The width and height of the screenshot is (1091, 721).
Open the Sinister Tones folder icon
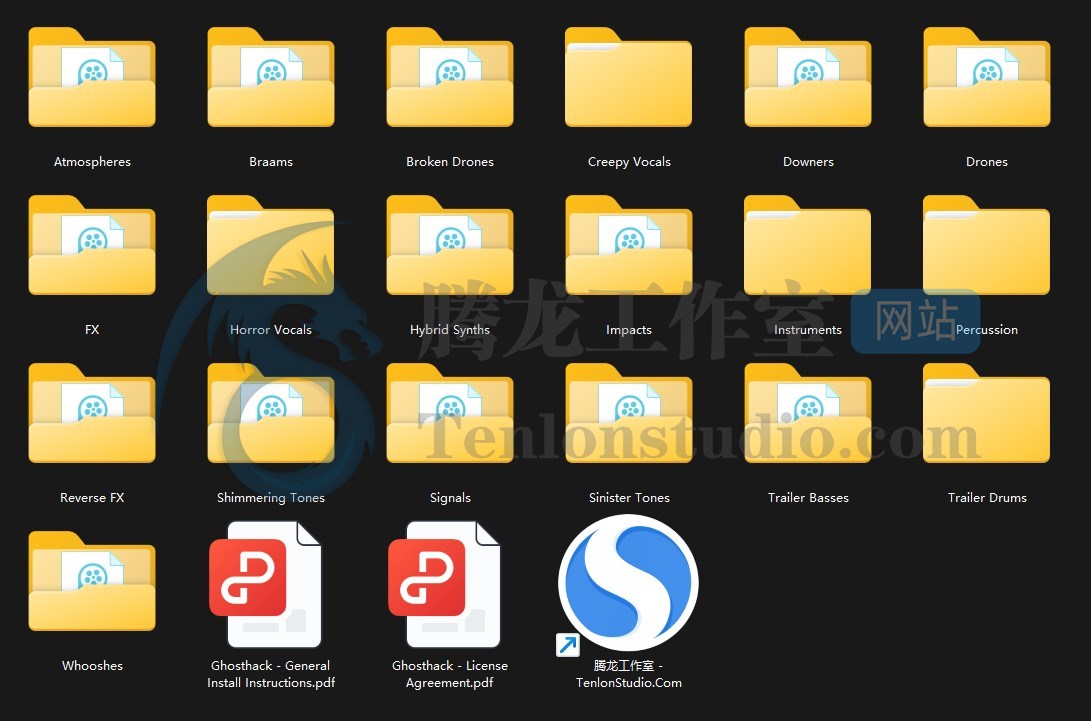coord(628,413)
